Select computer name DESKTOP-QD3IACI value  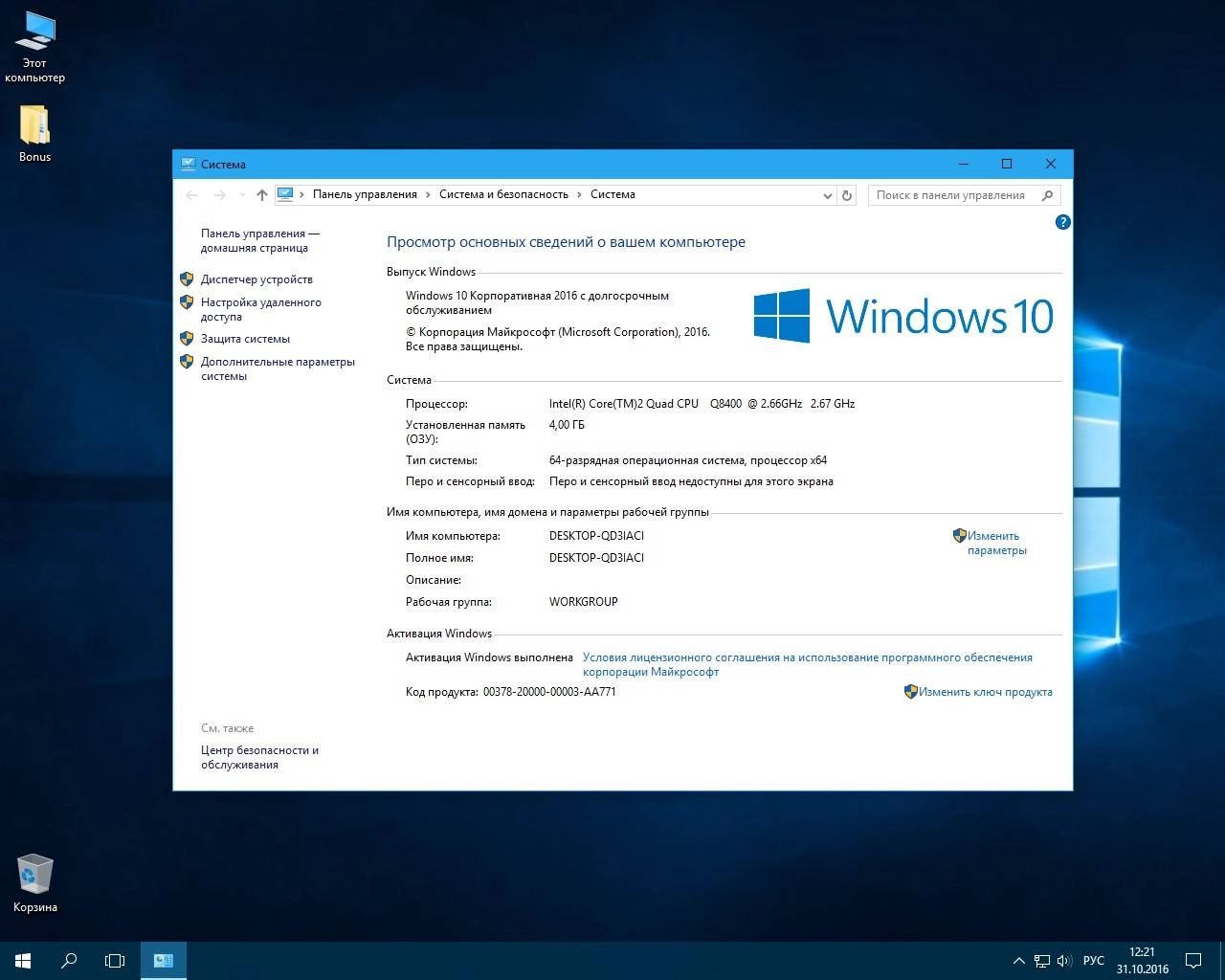[x=596, y=536]
